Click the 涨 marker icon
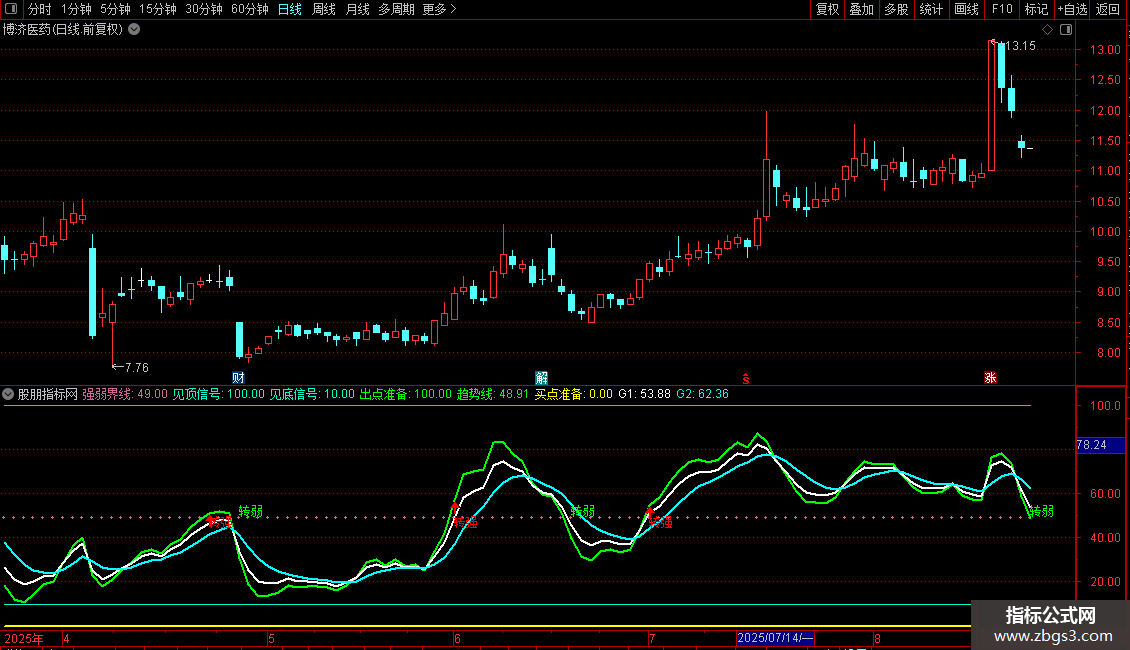The image size is (1130, 650). [991, 378]
